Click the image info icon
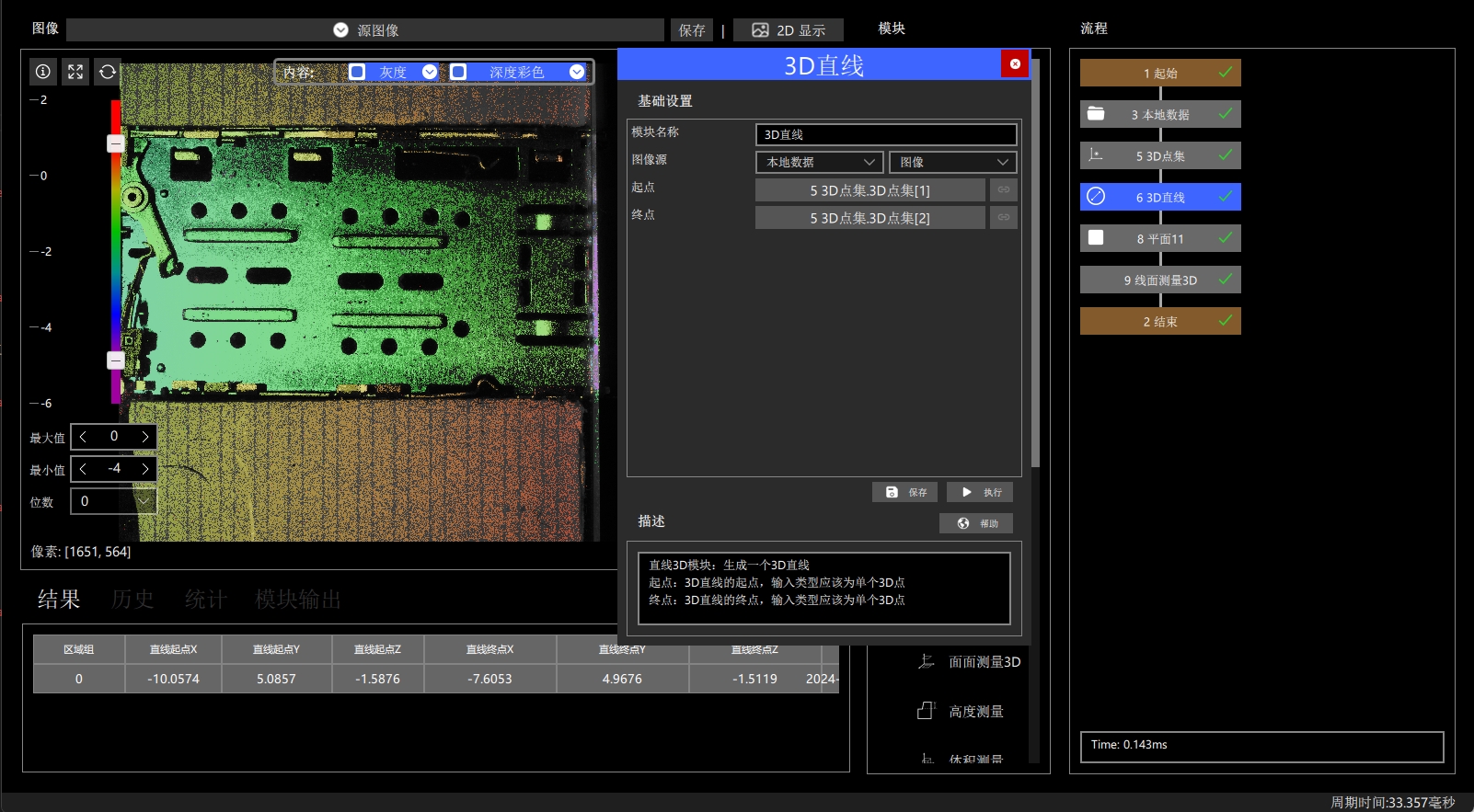Image resolution: width=1474 pixels, height=812 pixels. click(42, 72)
